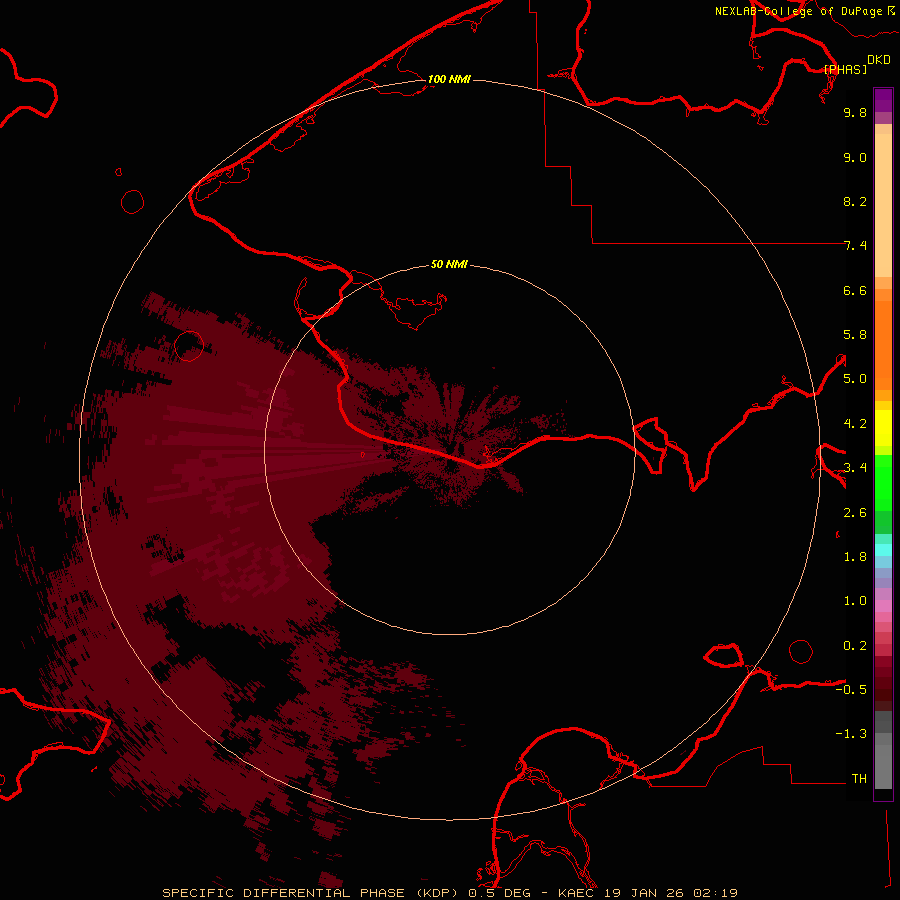Click the 3.4 legend value
900x900 pixels.
pyautogui.click(x=855, y=468)
